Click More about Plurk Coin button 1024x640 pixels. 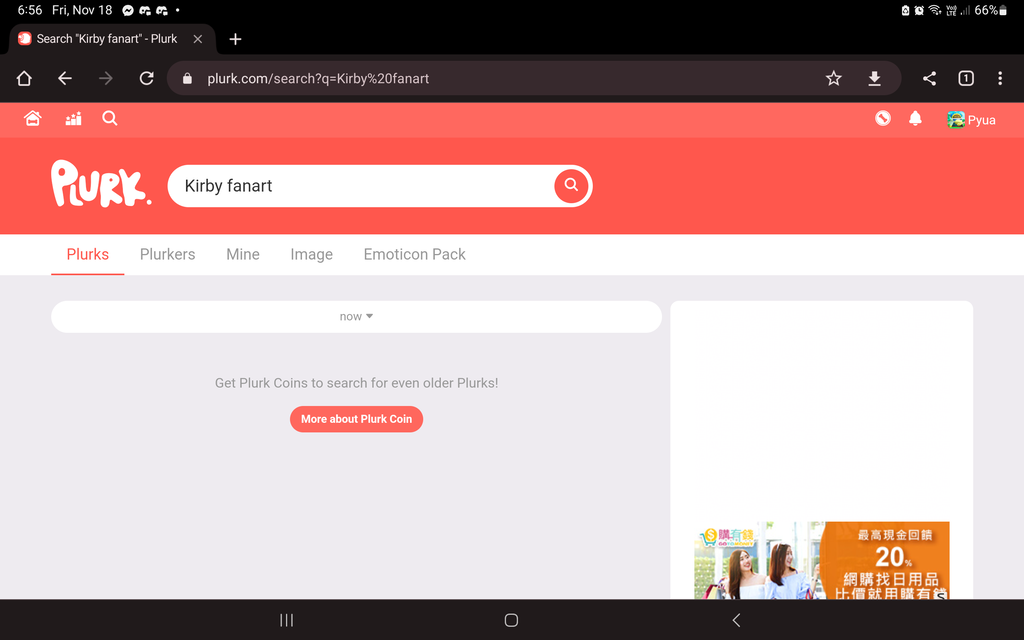tap(357, 419)
